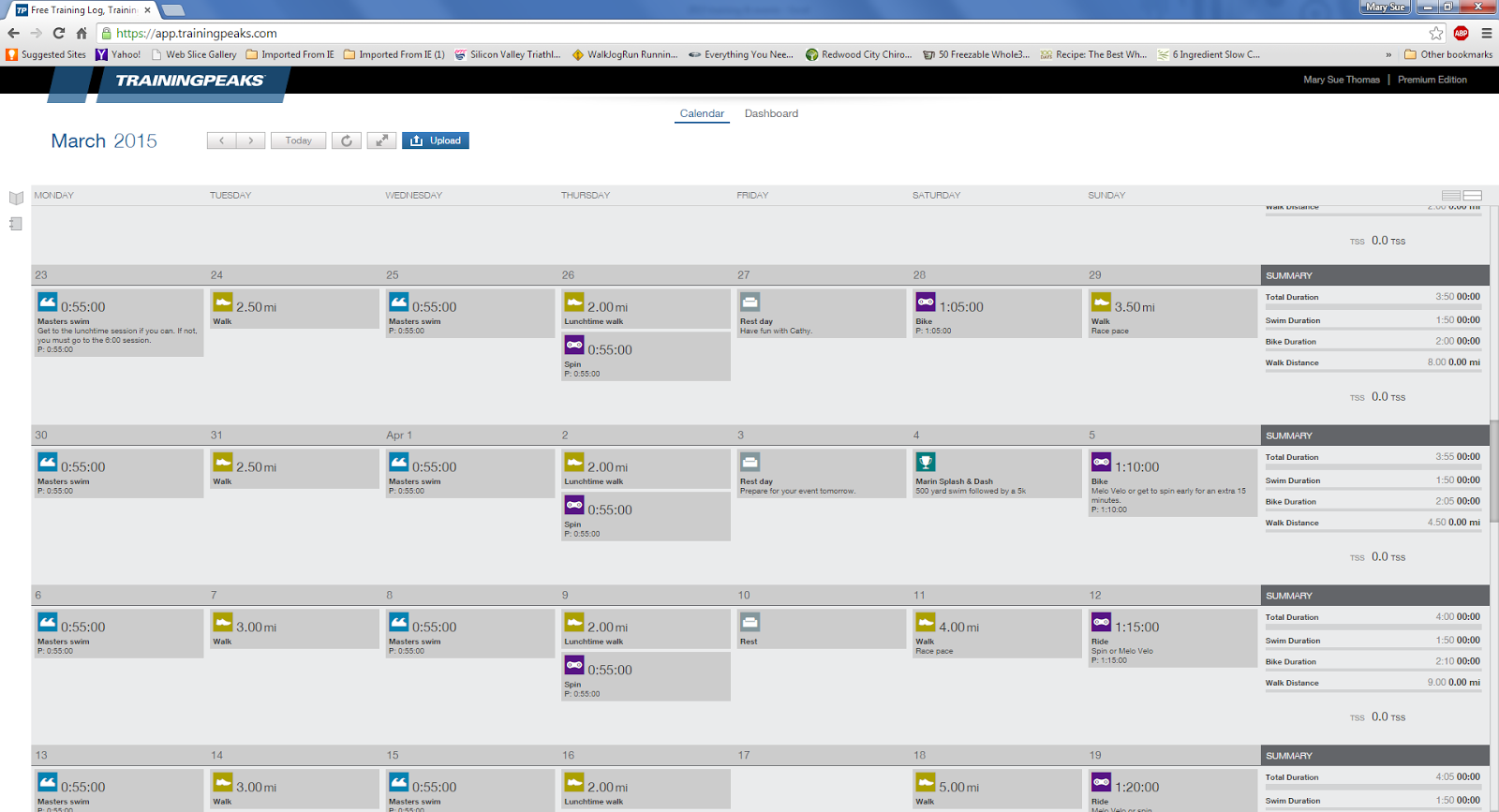Viewport: 1499px width, 812px height.
Task: Click the Bike icon on March 28
Action: (x=926, y=303)
